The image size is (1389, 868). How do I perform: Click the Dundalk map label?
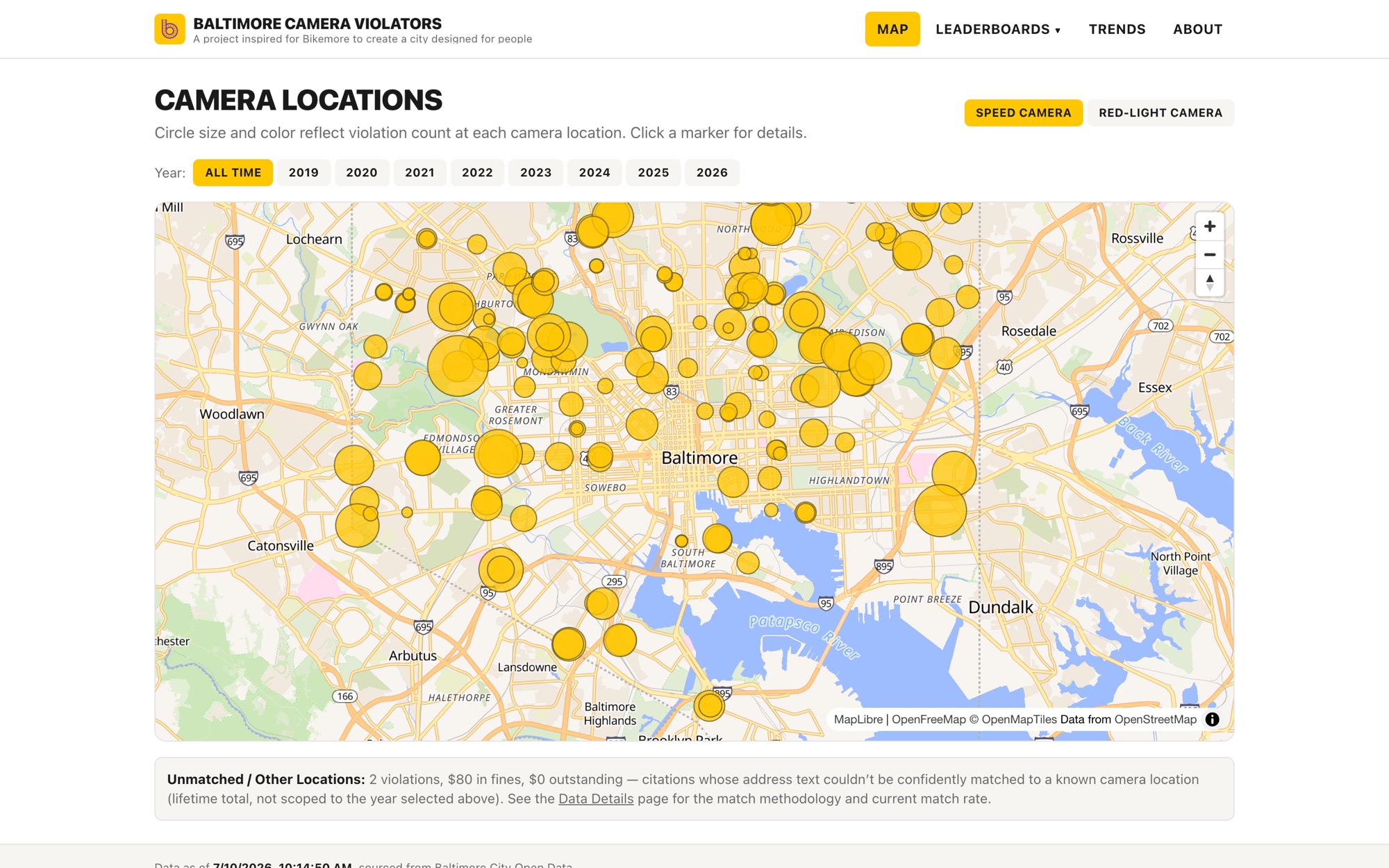tap(1001, 607)
